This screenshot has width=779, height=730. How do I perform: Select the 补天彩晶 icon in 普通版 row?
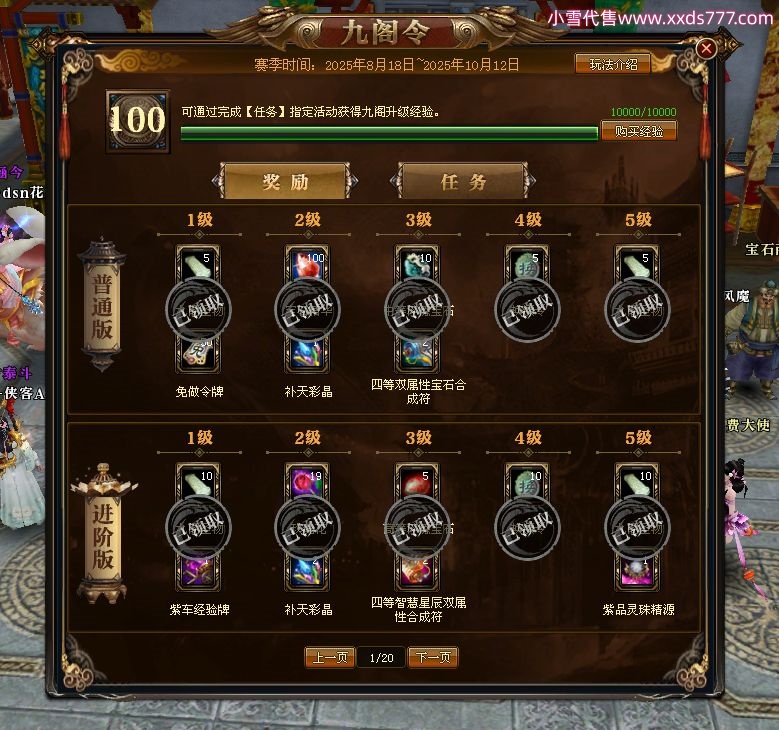coord(307,354)
